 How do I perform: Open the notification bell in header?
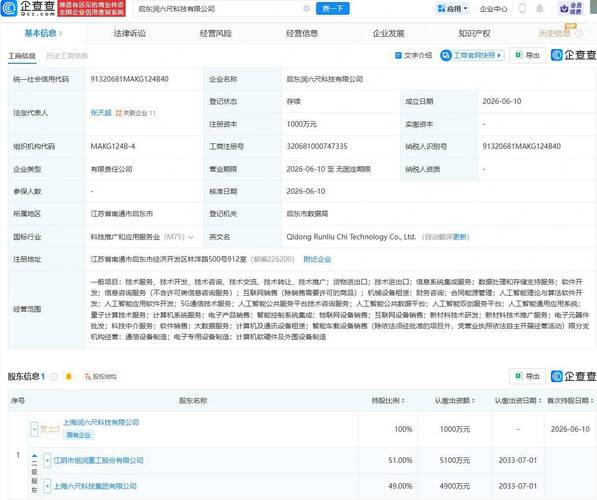pos(540,8)
